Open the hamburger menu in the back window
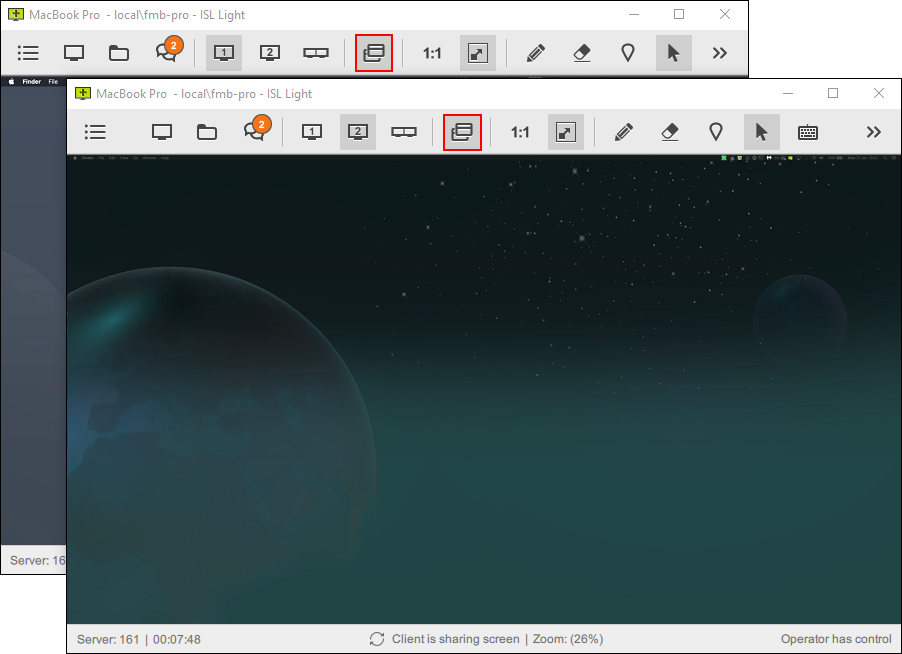The image size is (902, 654). tap(28, 53)
